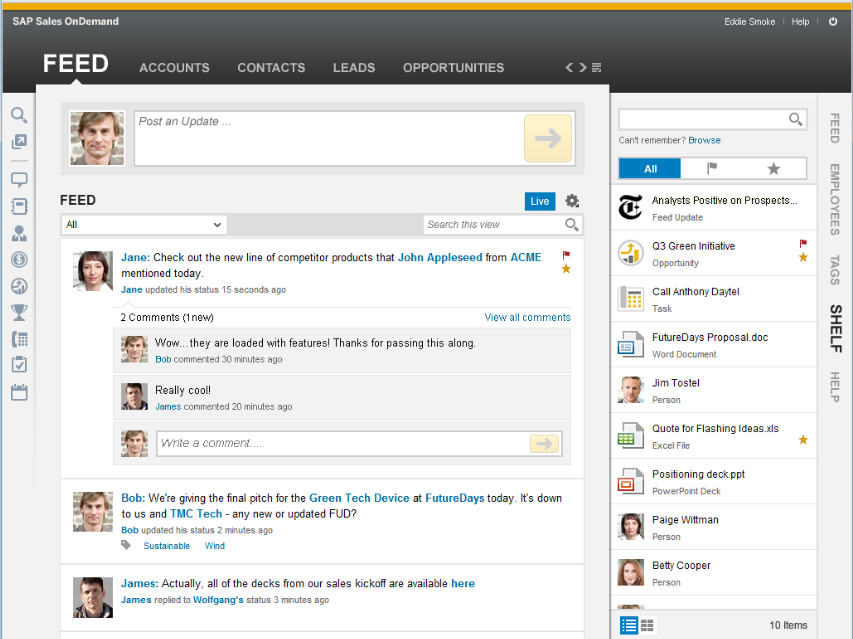Filter shelf by flagged items
Viewport: 853px width, 639px height.
pyautogui.click(x=712, y=168)
